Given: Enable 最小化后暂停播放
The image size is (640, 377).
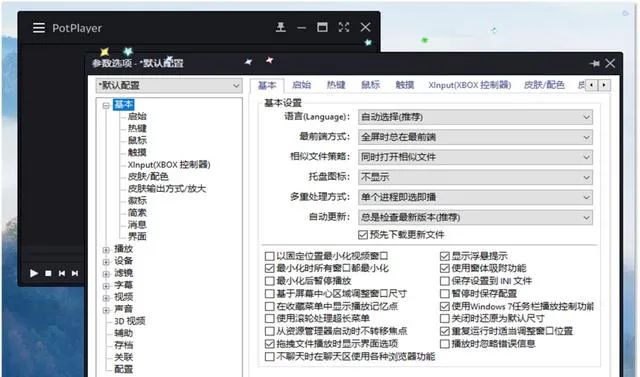Looking at the screenshot, I should tap(269, 281).
